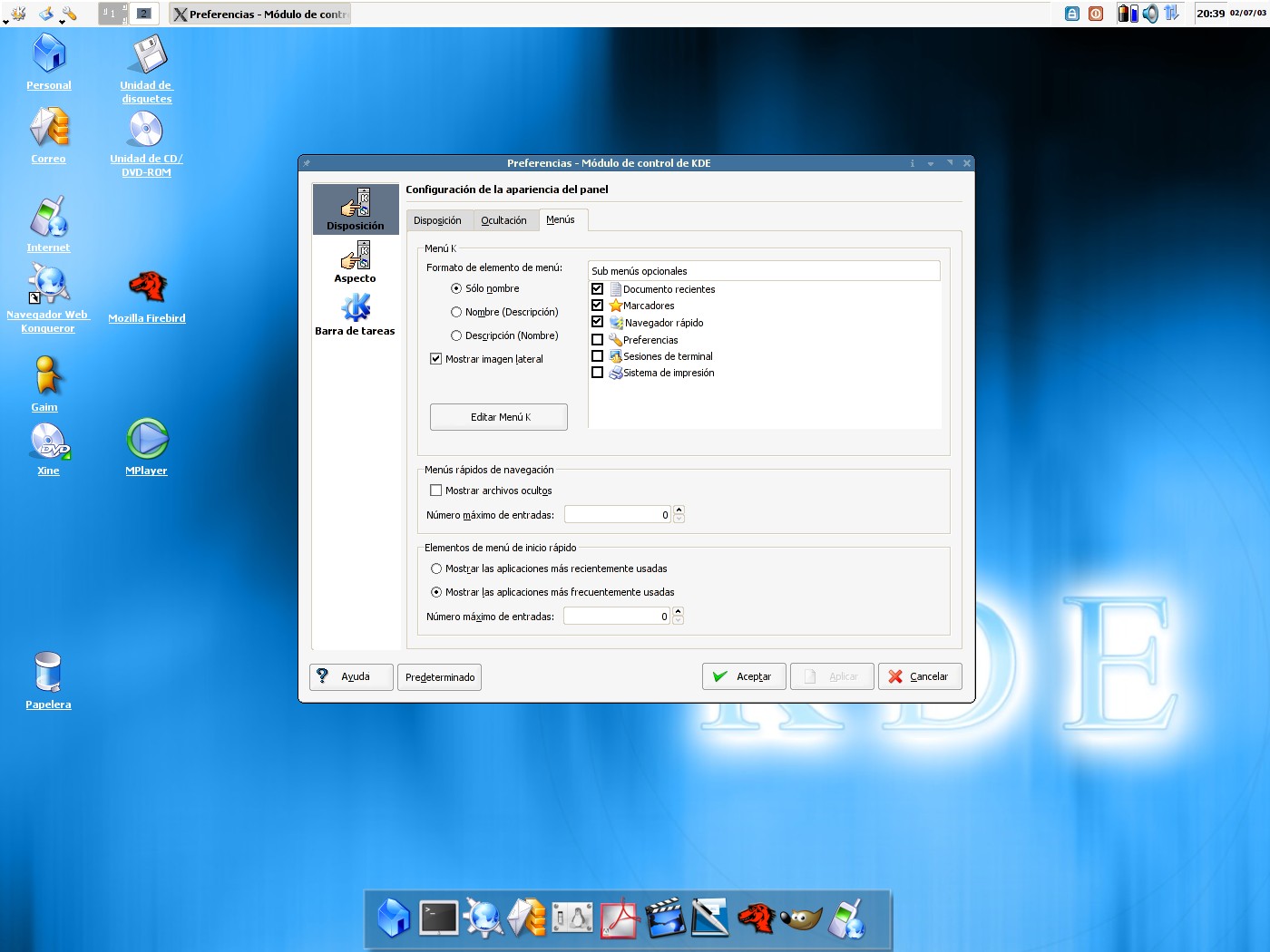
Task: Click the Aceptar button
Action: tap(744, 676)
